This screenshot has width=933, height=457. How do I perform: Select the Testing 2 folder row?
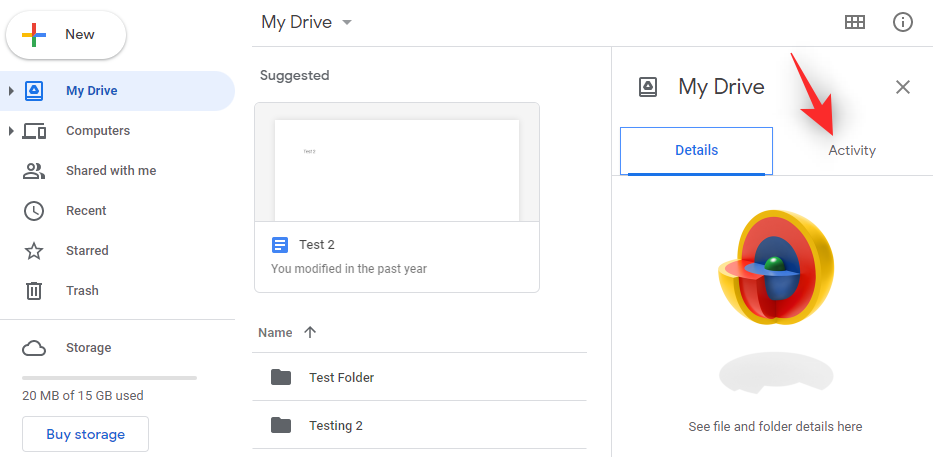pos(419,425)
